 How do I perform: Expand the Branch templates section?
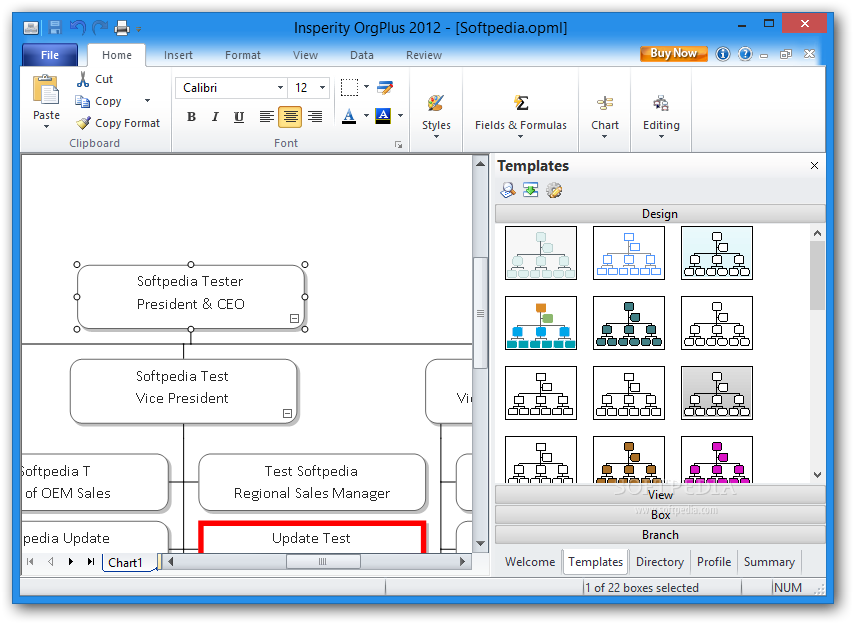(x=660, y=535)
